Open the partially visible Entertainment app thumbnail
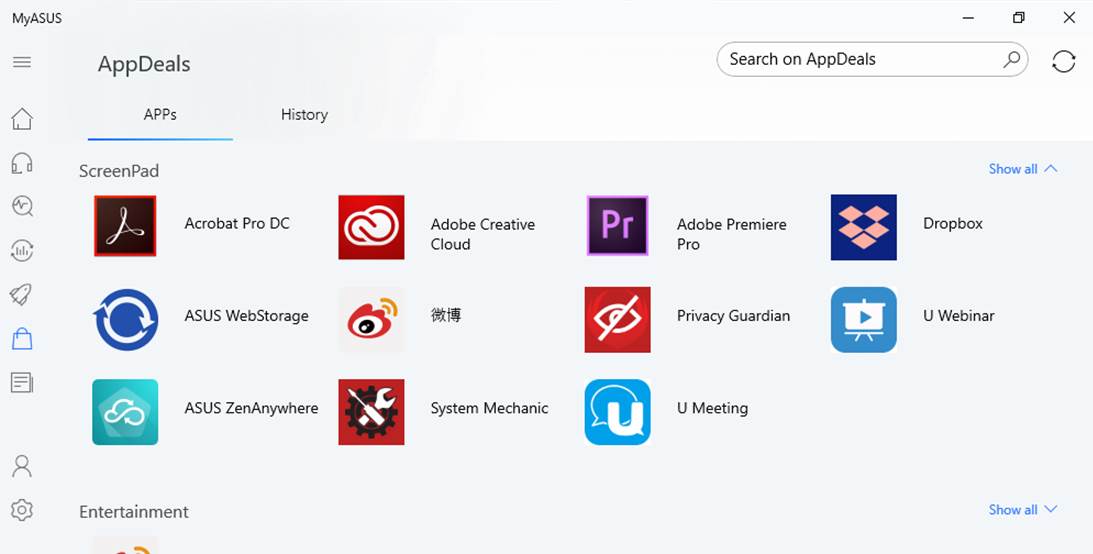Image resolution: width=1093 pixels, height=554 pixels. (x=125, y=545)
